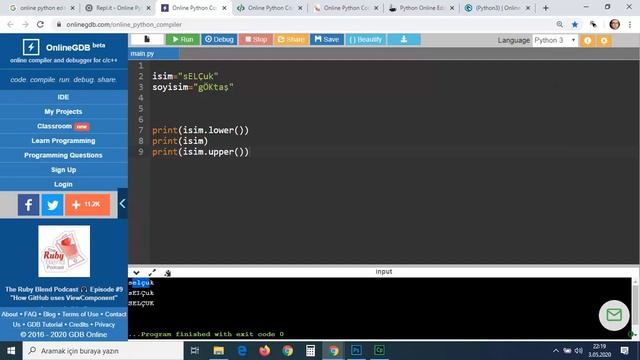The image size is (640, 360).
Task: Switch to the Repl.it browser tab
Action: pyautogui.click(x=118, y=8)
